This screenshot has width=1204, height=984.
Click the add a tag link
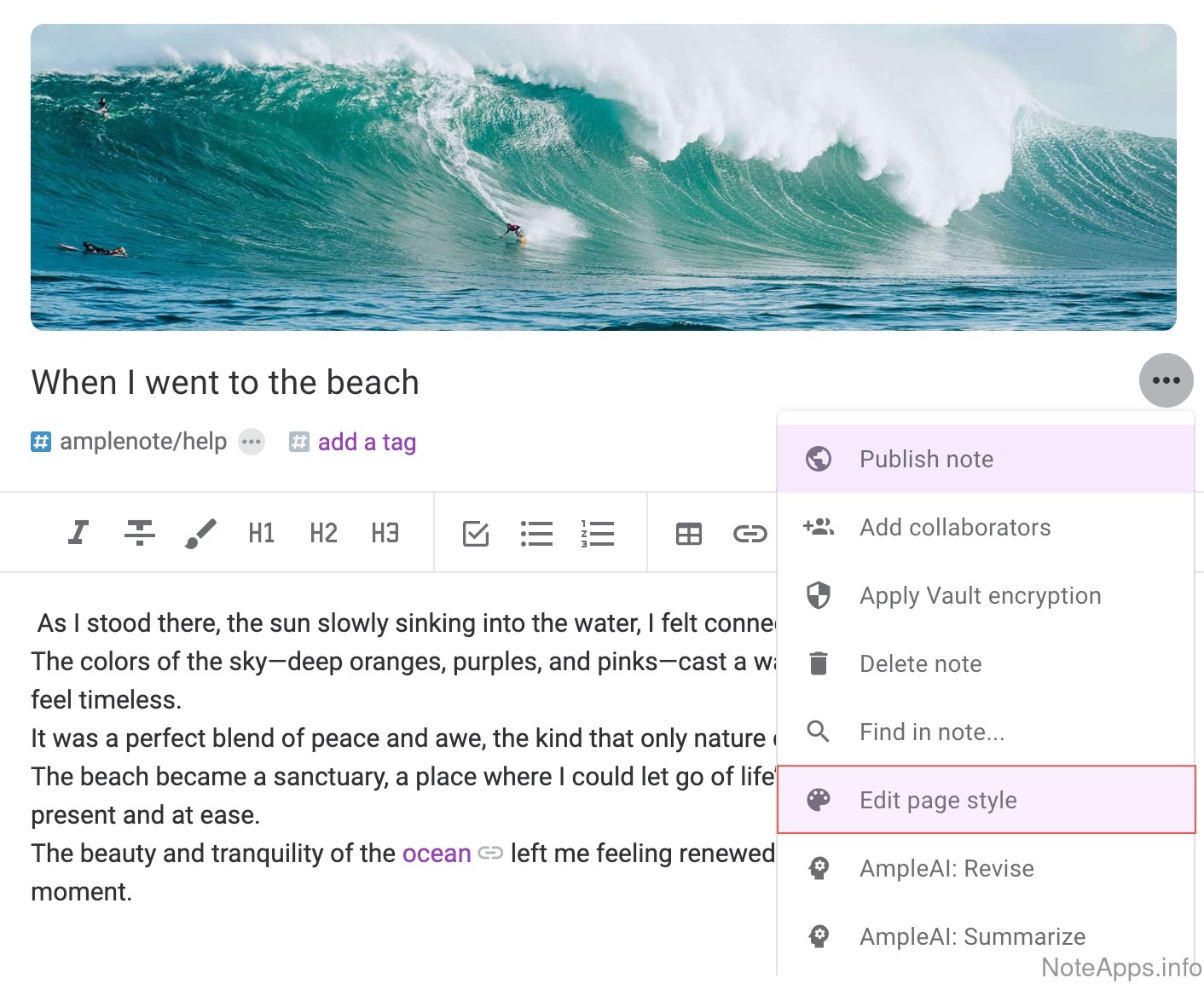(366, 442)
